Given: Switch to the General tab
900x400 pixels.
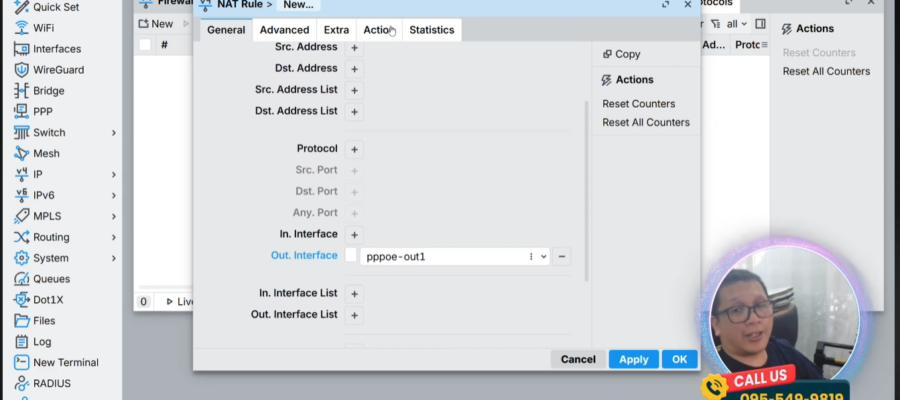Looking at the screenshot, I should pos(226,30).
